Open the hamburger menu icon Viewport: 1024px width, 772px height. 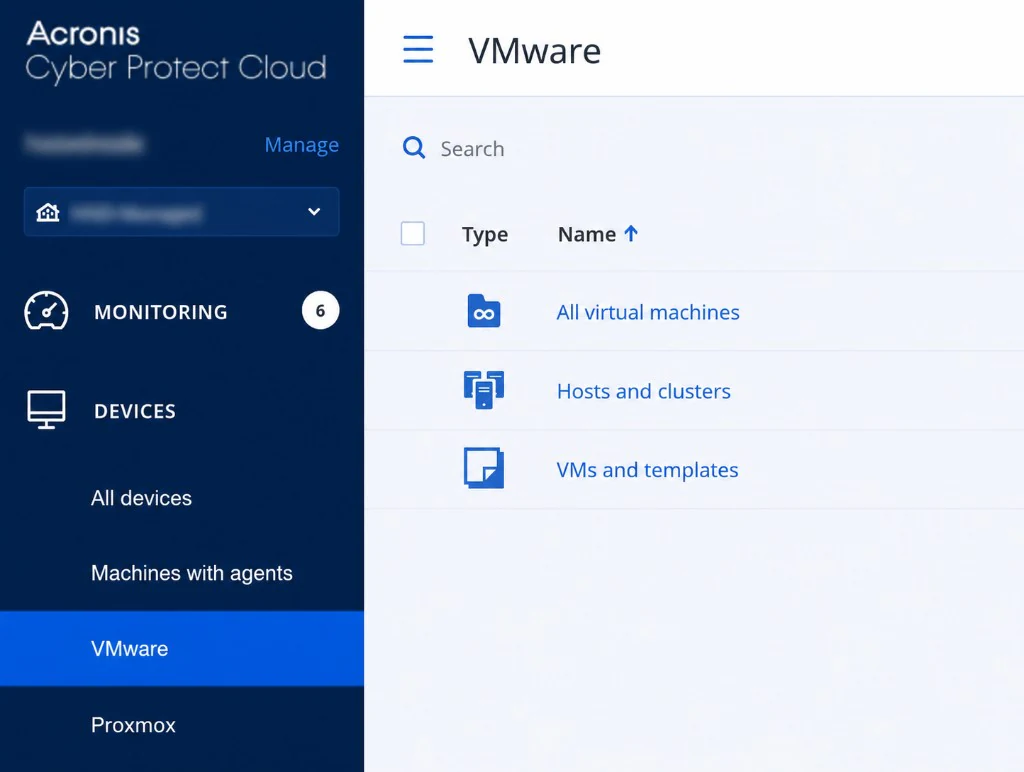pos(418,50)
